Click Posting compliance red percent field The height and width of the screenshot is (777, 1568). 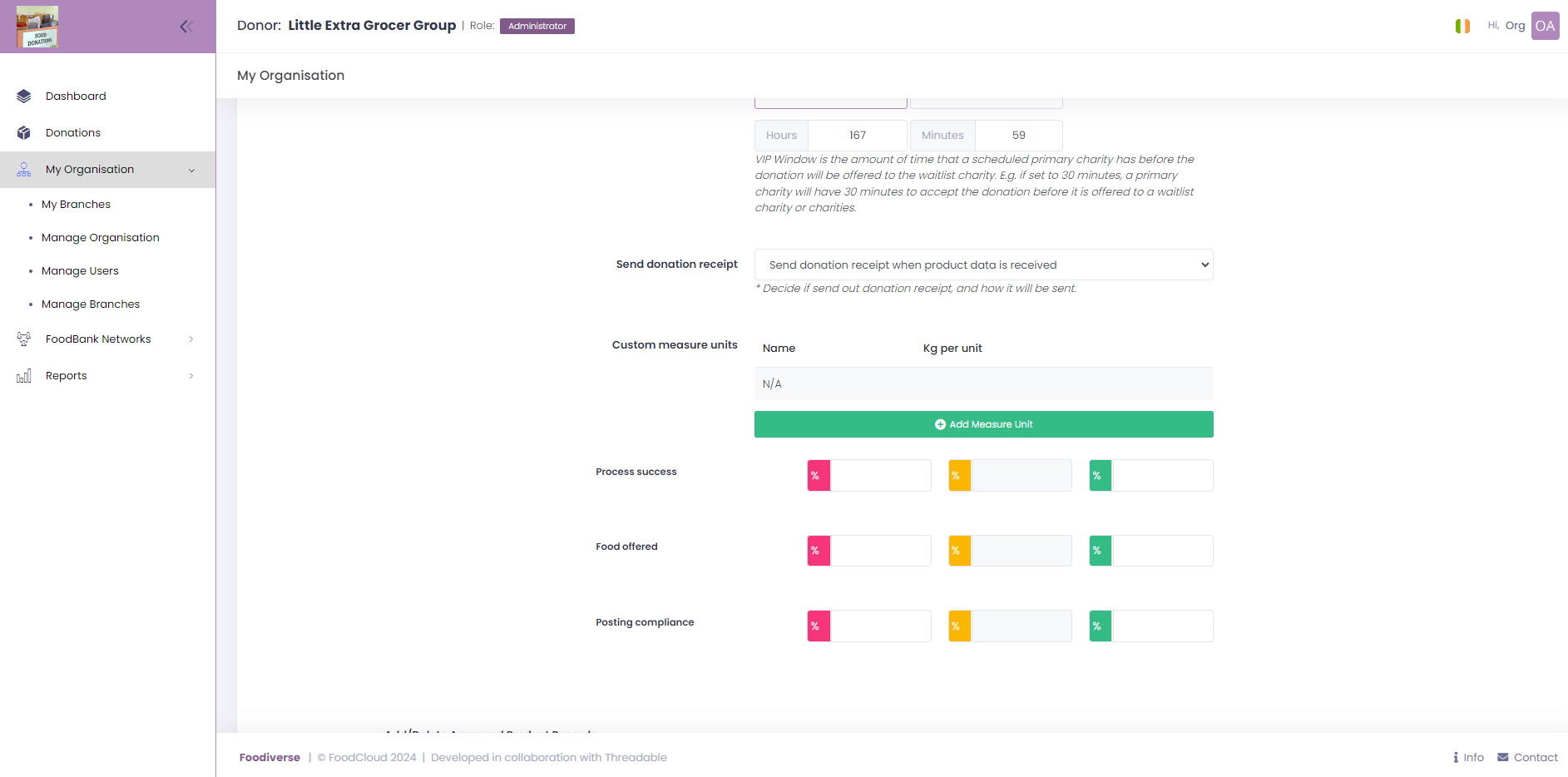pos(880,626)
